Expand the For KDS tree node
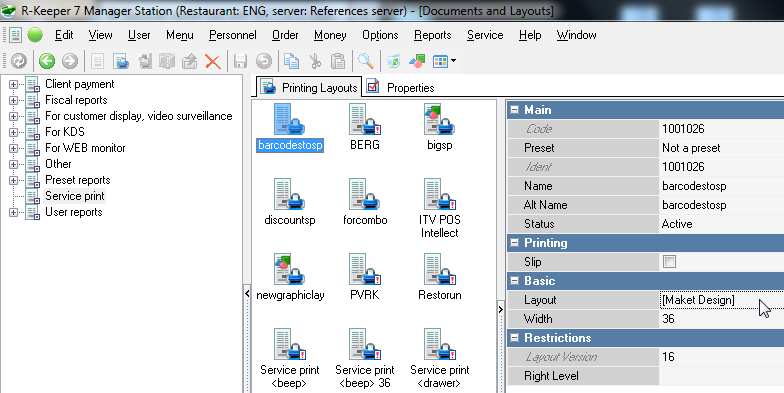This screenshot has height=393, width=784. 14,132
